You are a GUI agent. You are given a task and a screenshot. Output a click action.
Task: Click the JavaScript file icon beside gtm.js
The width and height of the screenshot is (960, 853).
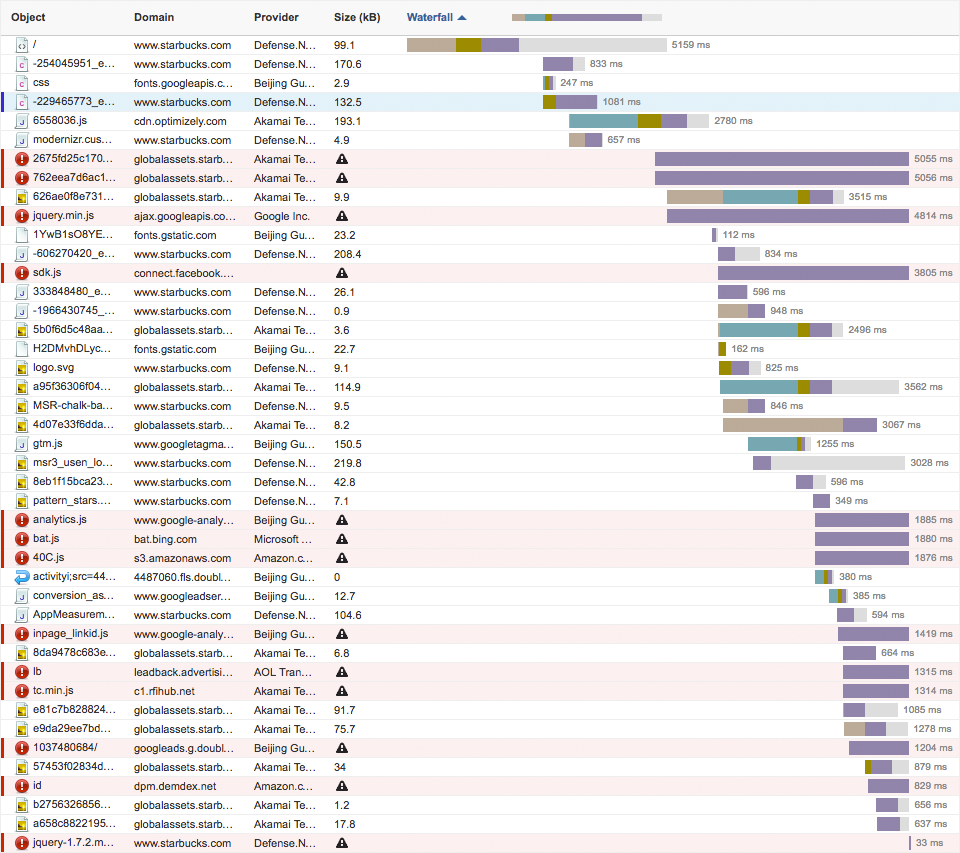[x=22, y=444]
